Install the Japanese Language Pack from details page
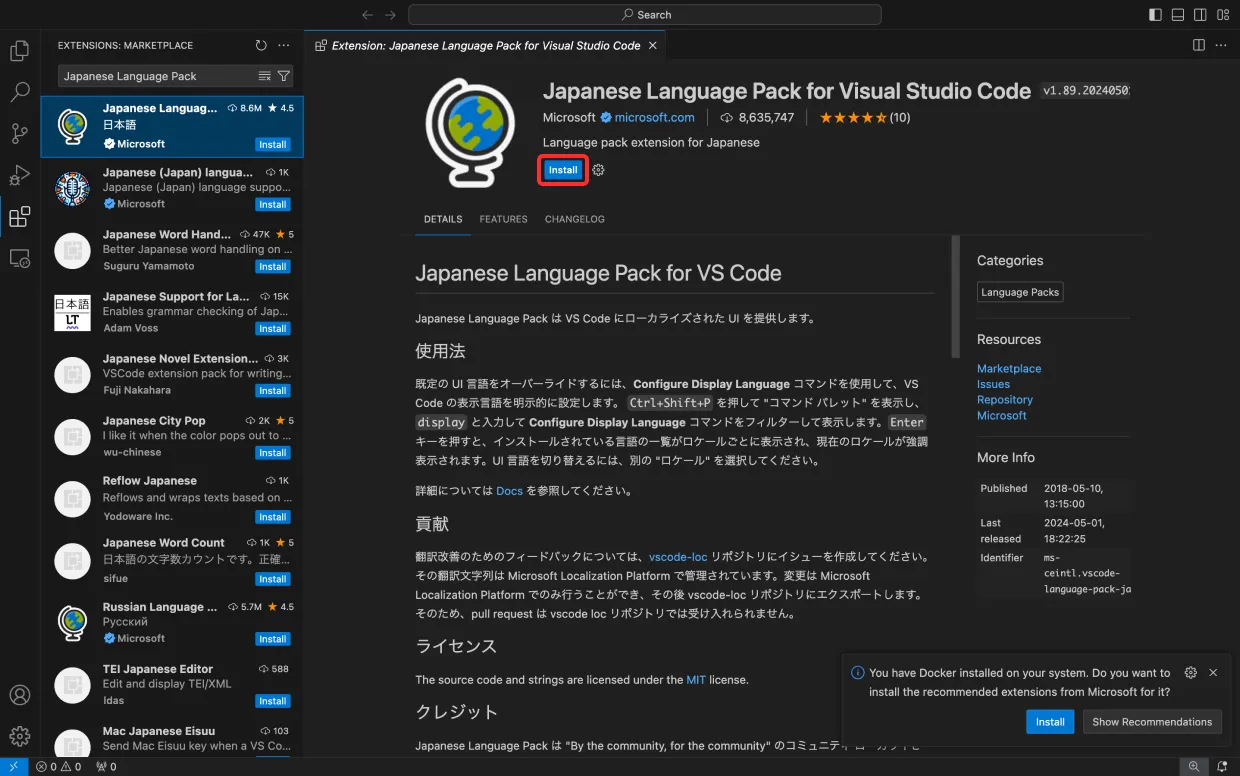Image resolution: width=1240 pixels, height=776 pixels. (563, 170)
